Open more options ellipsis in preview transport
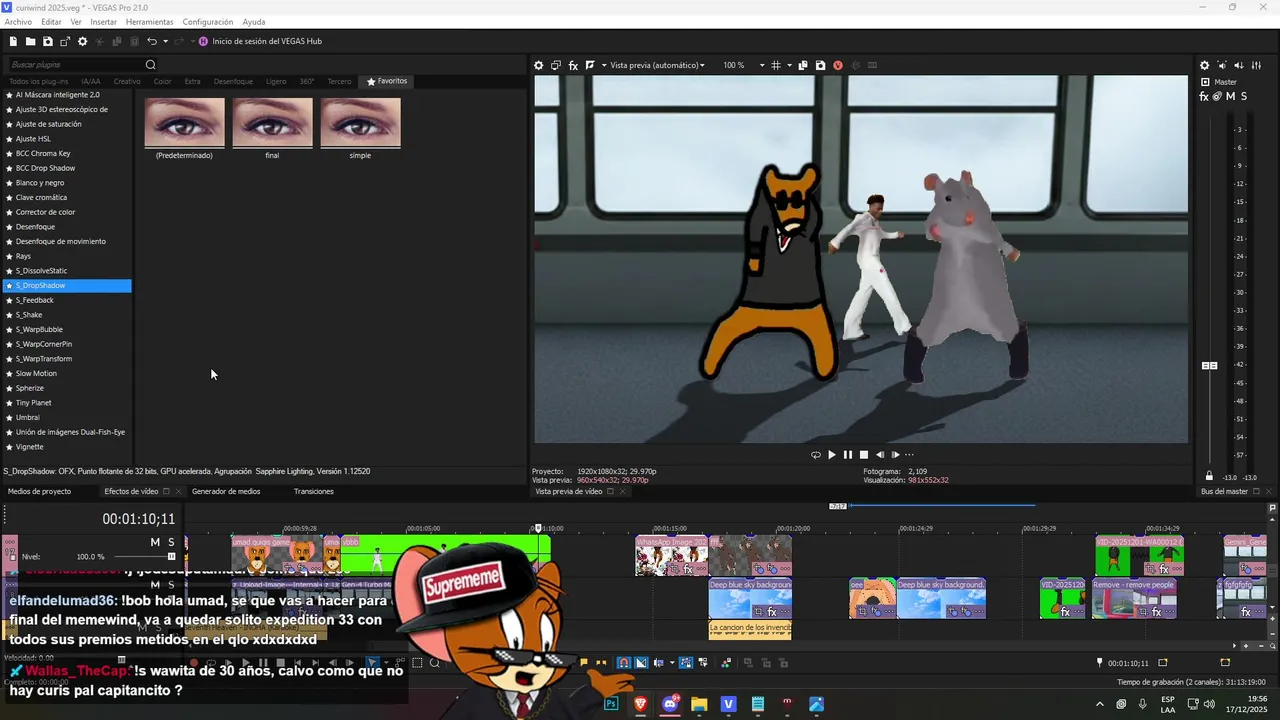 point(909,455)
